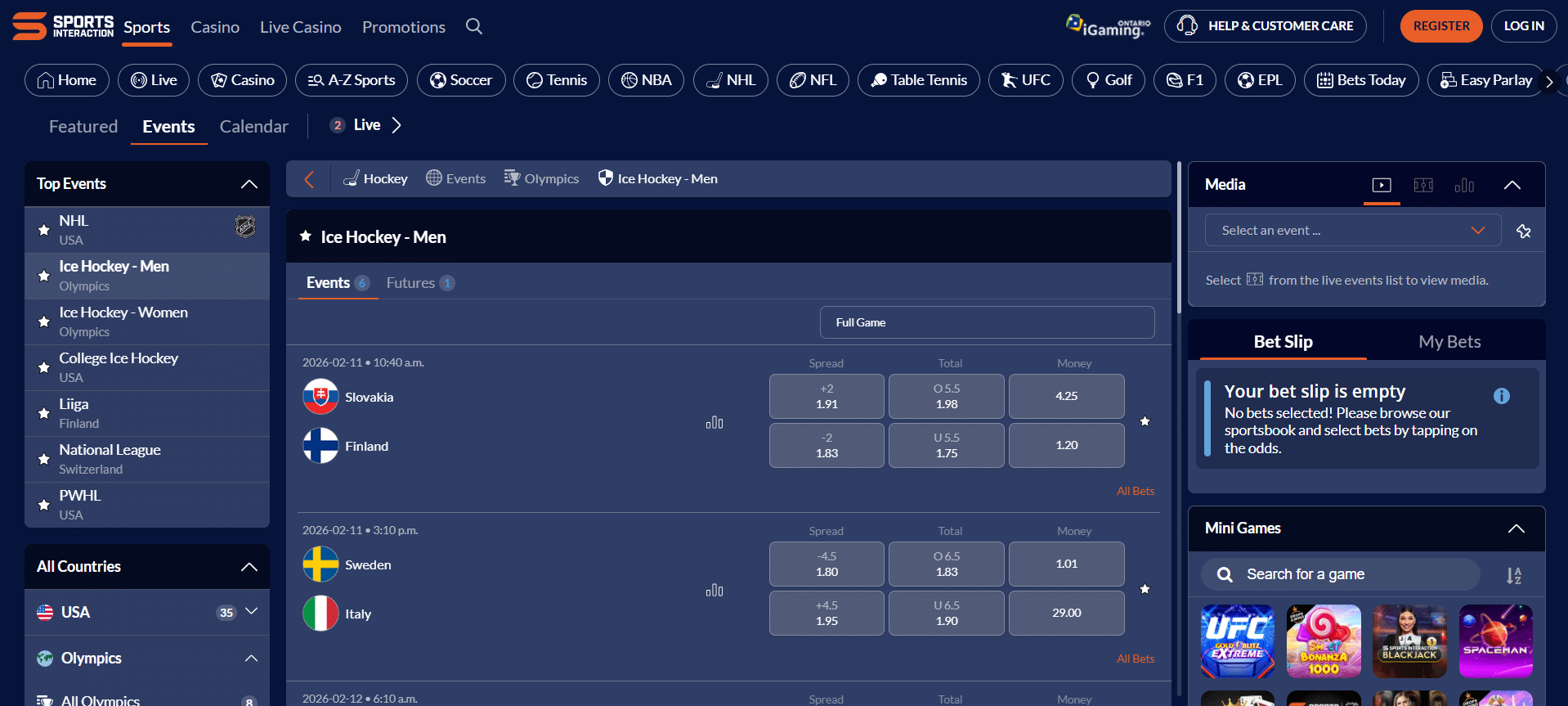This screenshot has width=1568, height=706.
Task: Collapse the Media panel
Action: [x=1512, y=185]
